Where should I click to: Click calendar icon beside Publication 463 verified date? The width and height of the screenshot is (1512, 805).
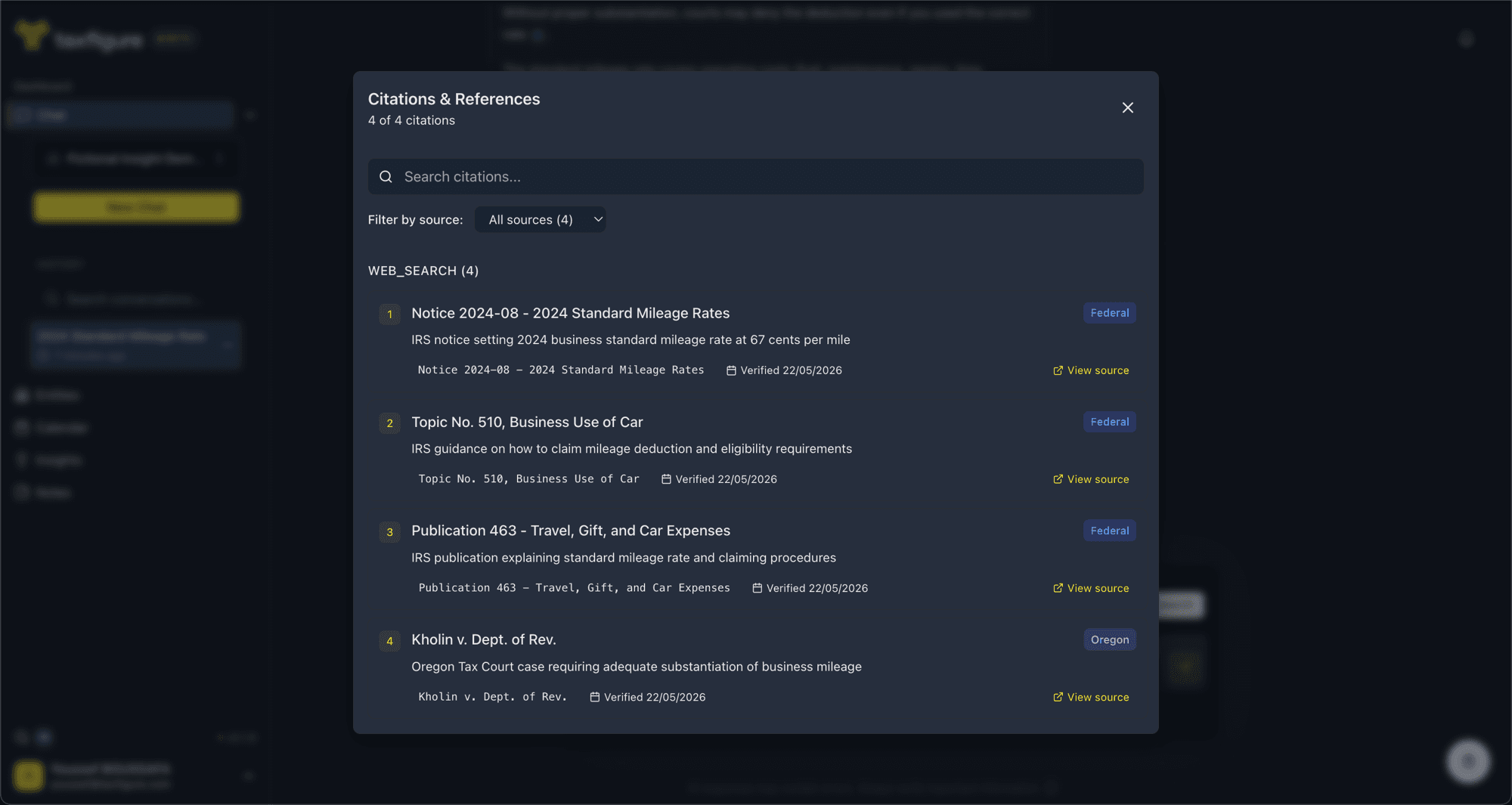757,588
